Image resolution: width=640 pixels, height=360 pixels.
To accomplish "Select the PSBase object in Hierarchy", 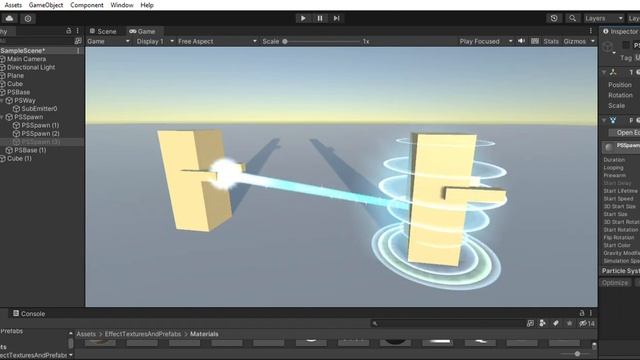I will pyautogui.click(x=18, y=92).
